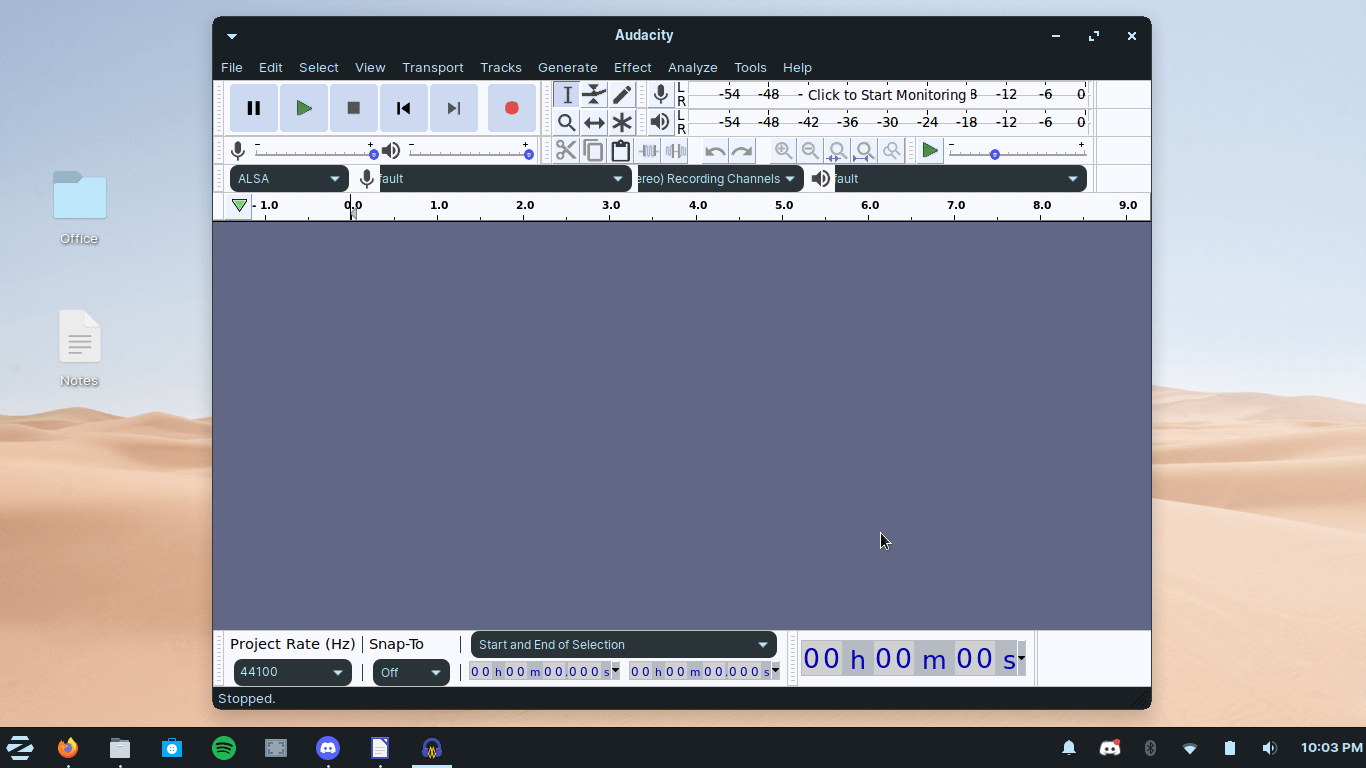Open the Analyze menu
This screenshot has height=768, width=1366.
pyautogui.click(x=693, y=68)
